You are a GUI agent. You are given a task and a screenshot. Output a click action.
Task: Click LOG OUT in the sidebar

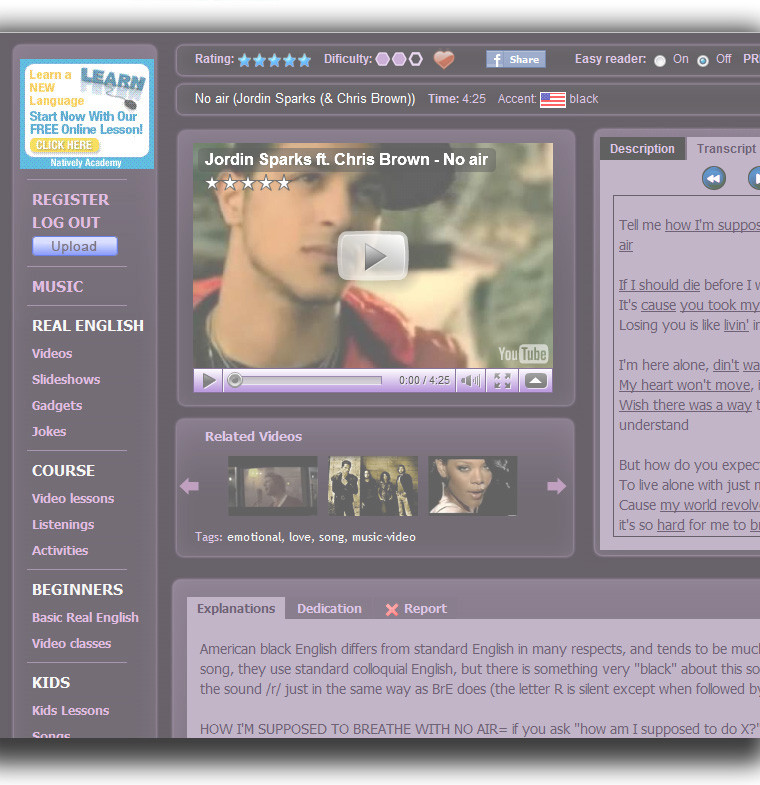click(x=66, y=223)
